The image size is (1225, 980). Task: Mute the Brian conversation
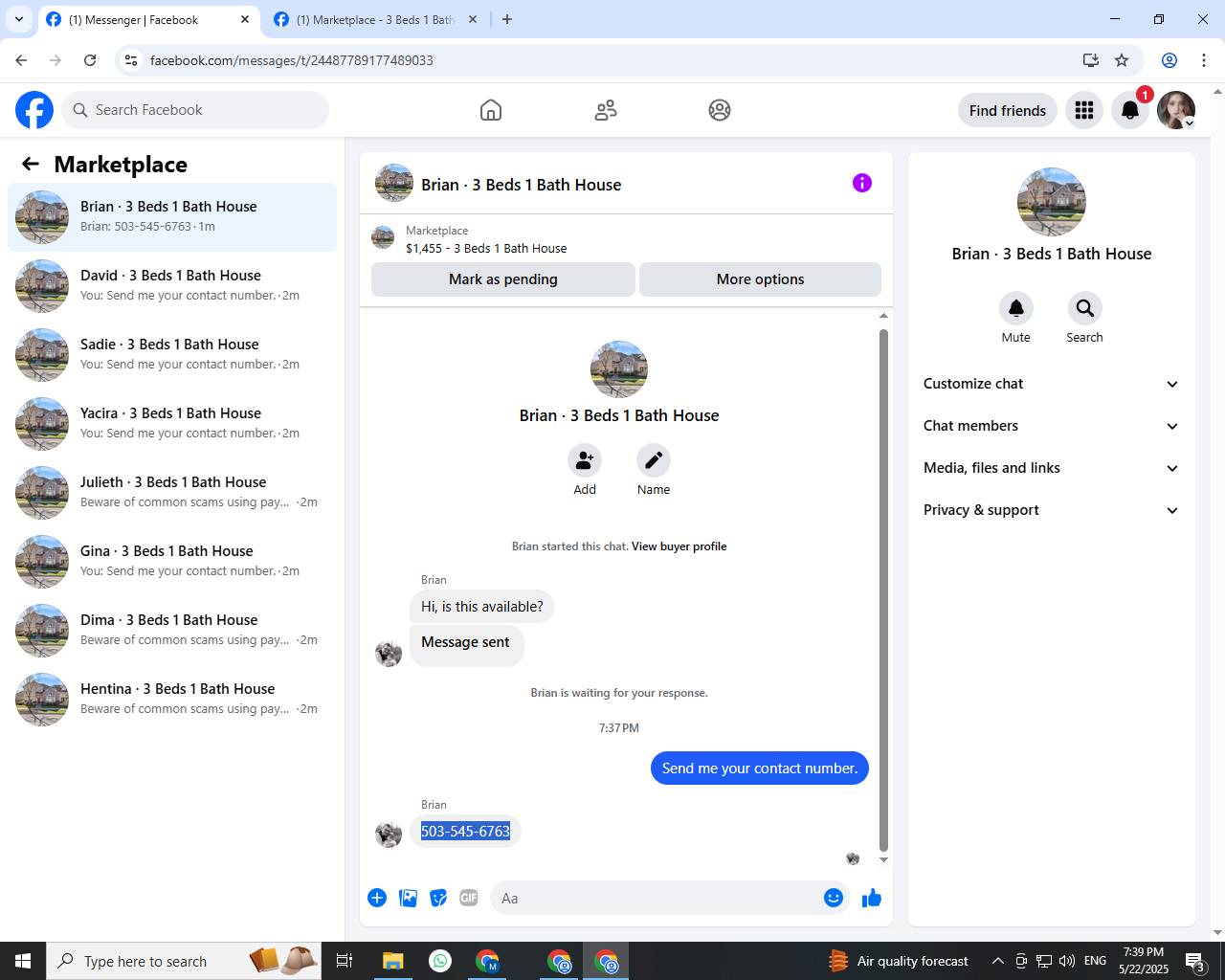coord(1016,308)
